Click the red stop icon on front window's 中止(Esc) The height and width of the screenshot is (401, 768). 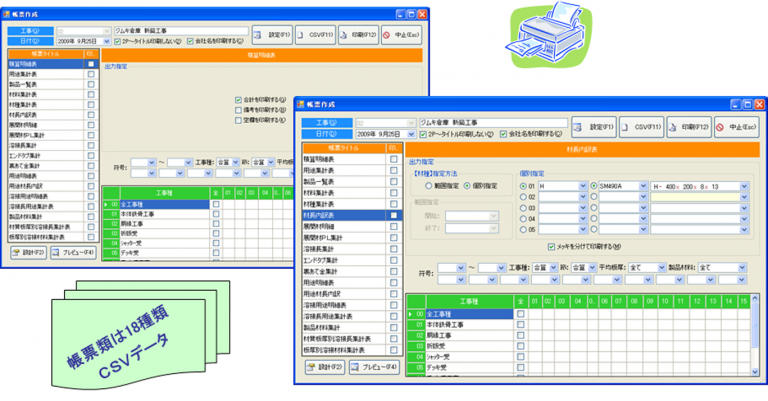(x=720, y=127)
